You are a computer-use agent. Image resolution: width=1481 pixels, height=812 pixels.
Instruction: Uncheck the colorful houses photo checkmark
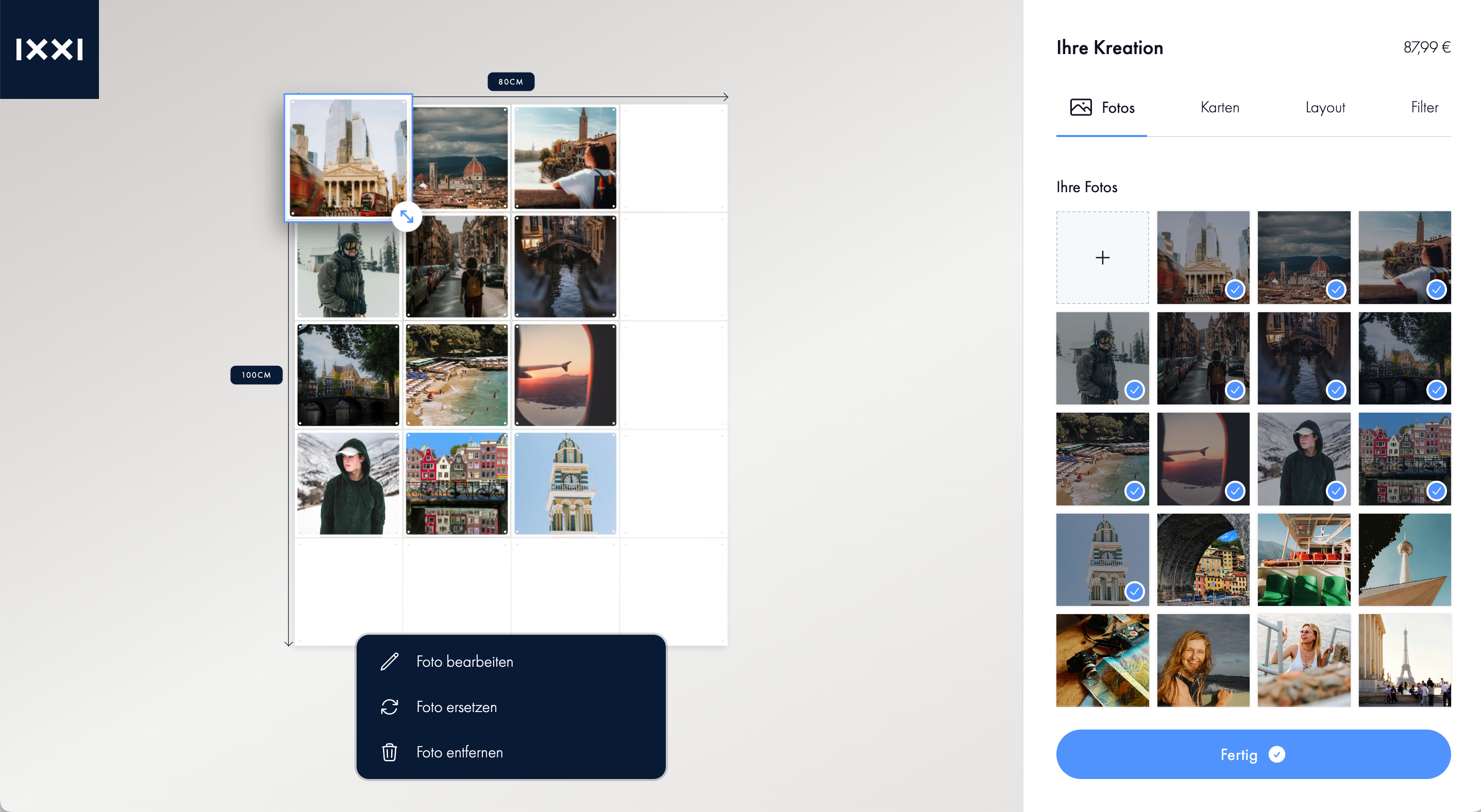(1436, 491)
